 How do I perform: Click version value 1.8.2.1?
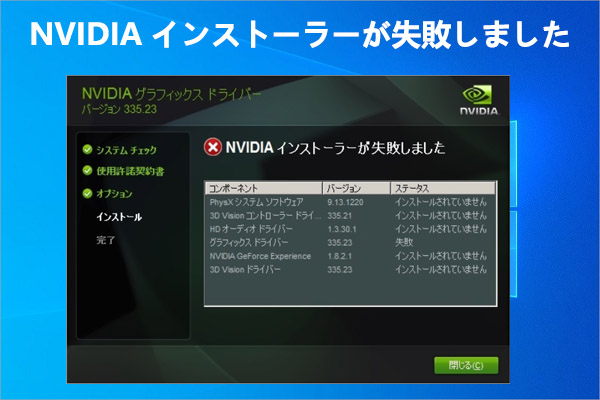(339, 256)
